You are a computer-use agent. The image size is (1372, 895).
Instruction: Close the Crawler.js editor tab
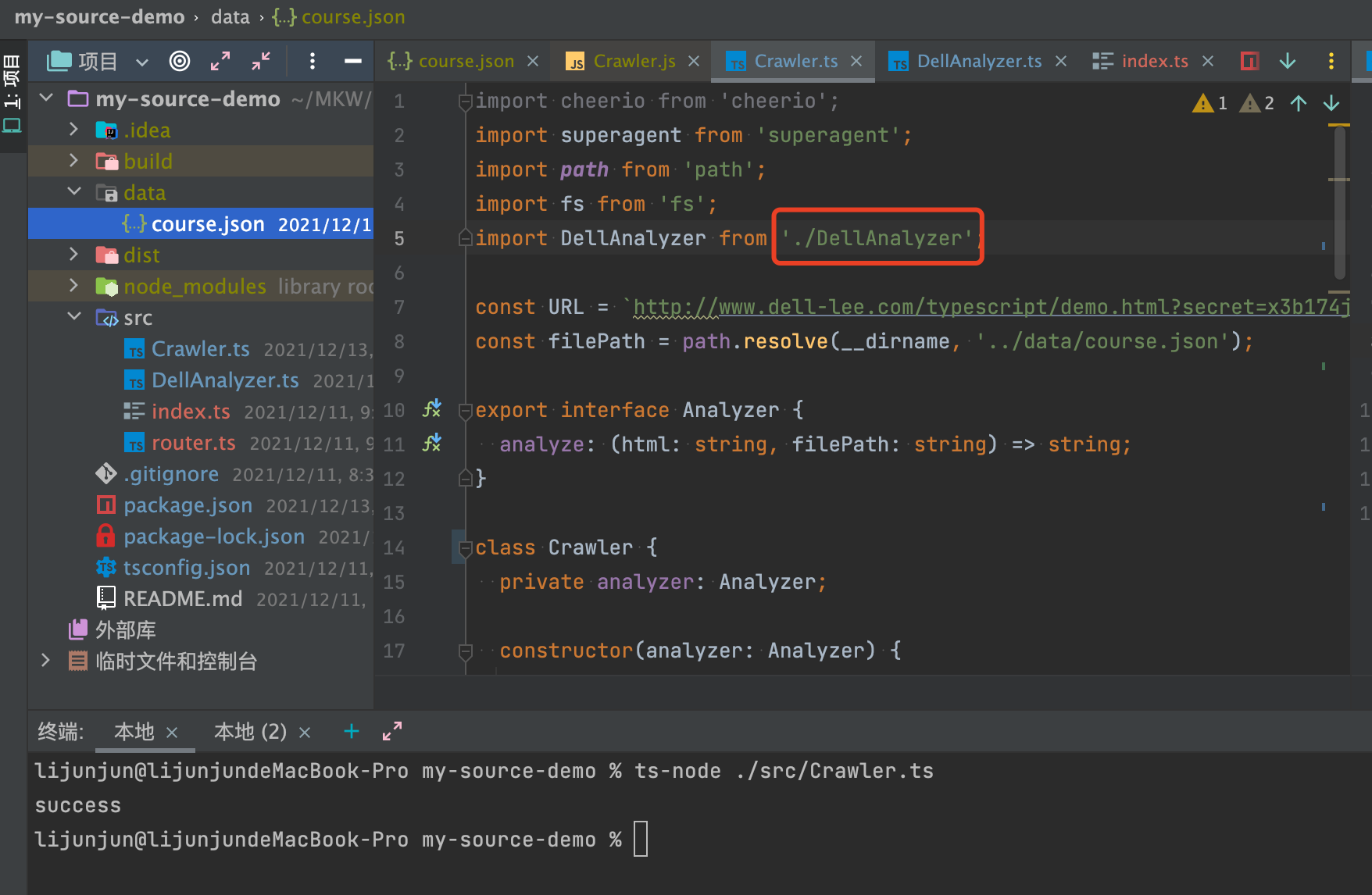(694, 61)
